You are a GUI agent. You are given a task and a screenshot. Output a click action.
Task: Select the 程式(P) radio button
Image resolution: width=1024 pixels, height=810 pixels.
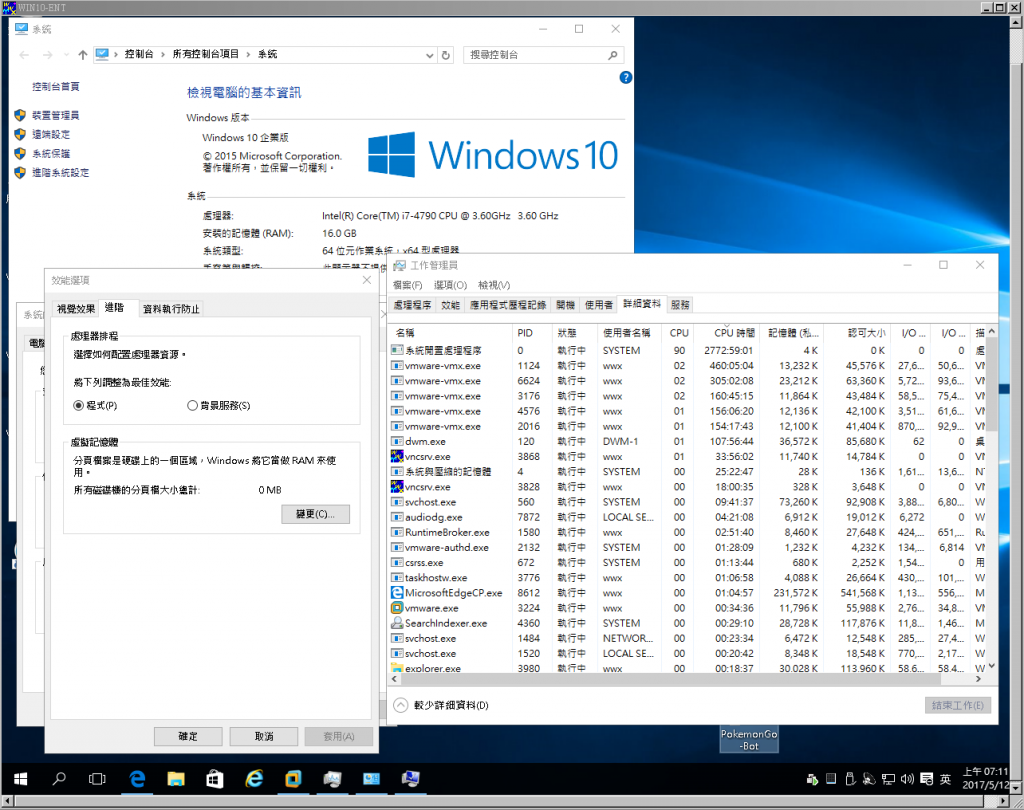click(78, 406)
